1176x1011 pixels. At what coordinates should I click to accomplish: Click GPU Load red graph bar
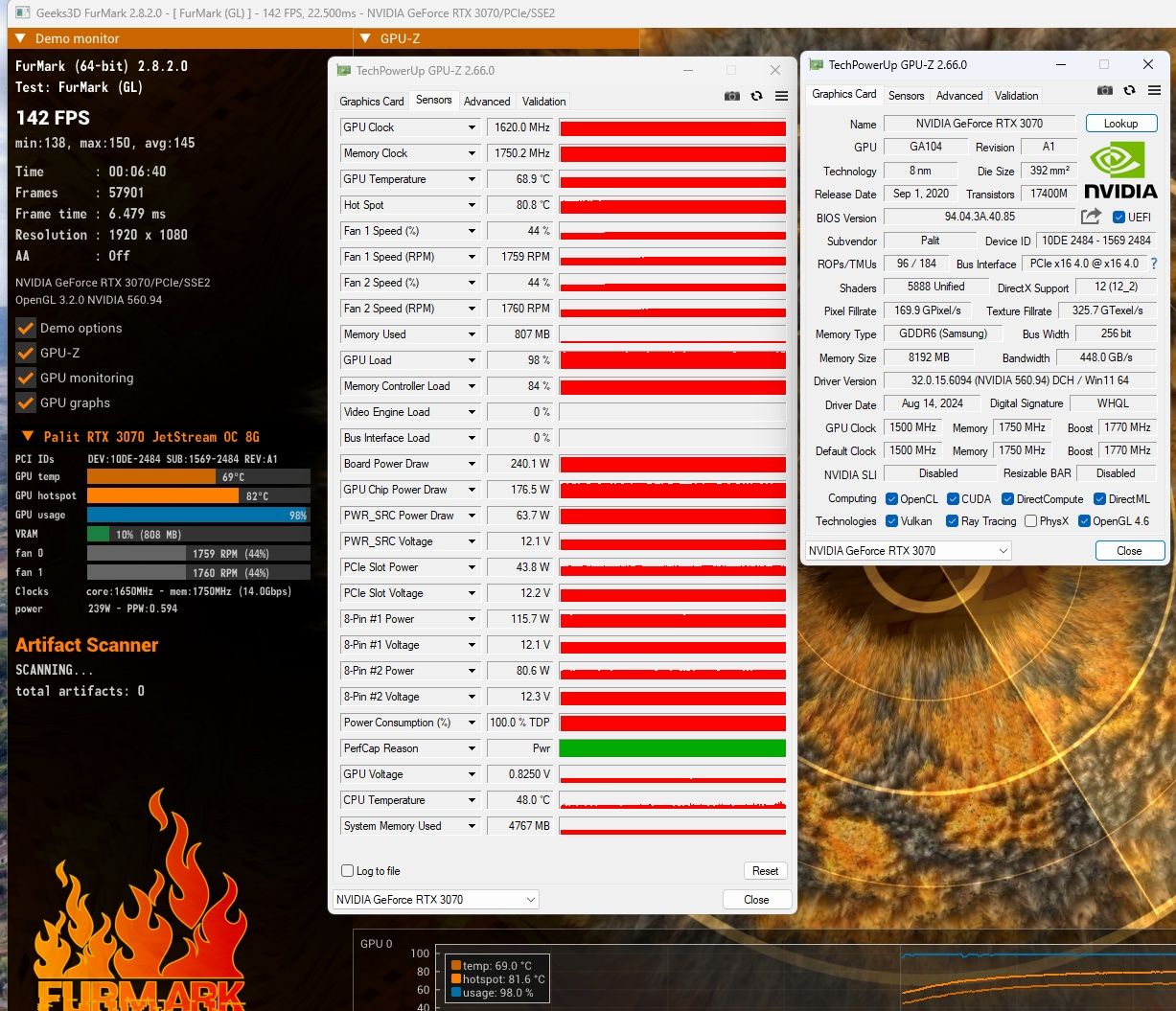pos(673,360)
